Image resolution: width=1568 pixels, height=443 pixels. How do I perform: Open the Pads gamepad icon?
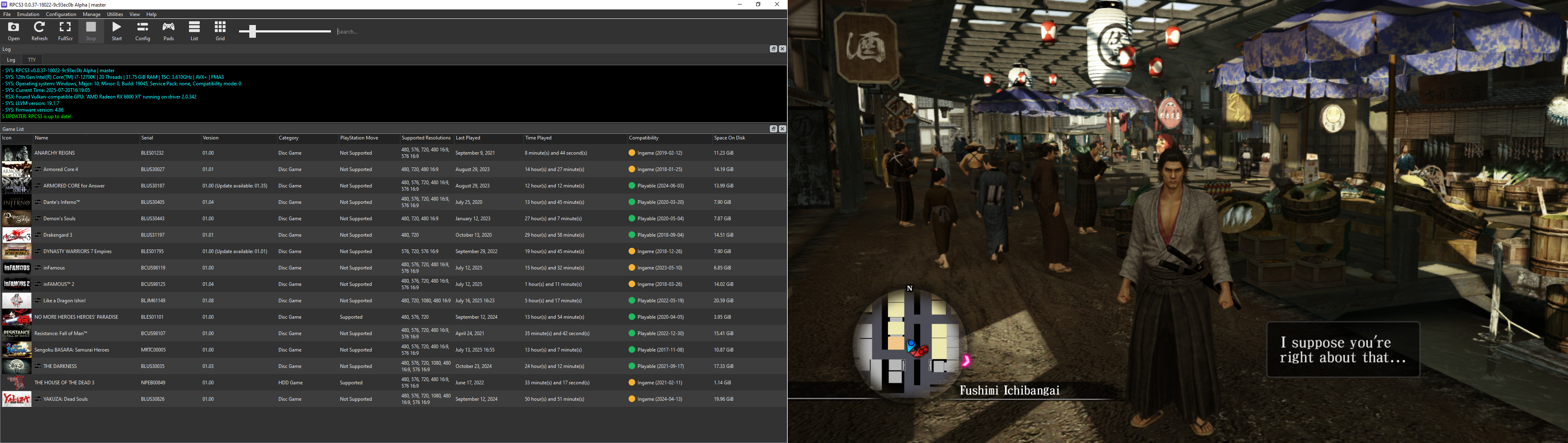169,31
